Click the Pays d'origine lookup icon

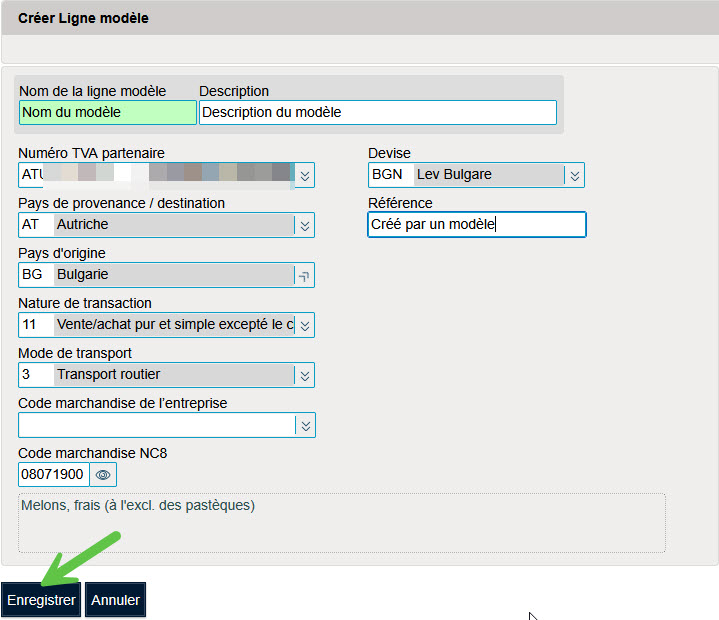(x=304, y=275)
